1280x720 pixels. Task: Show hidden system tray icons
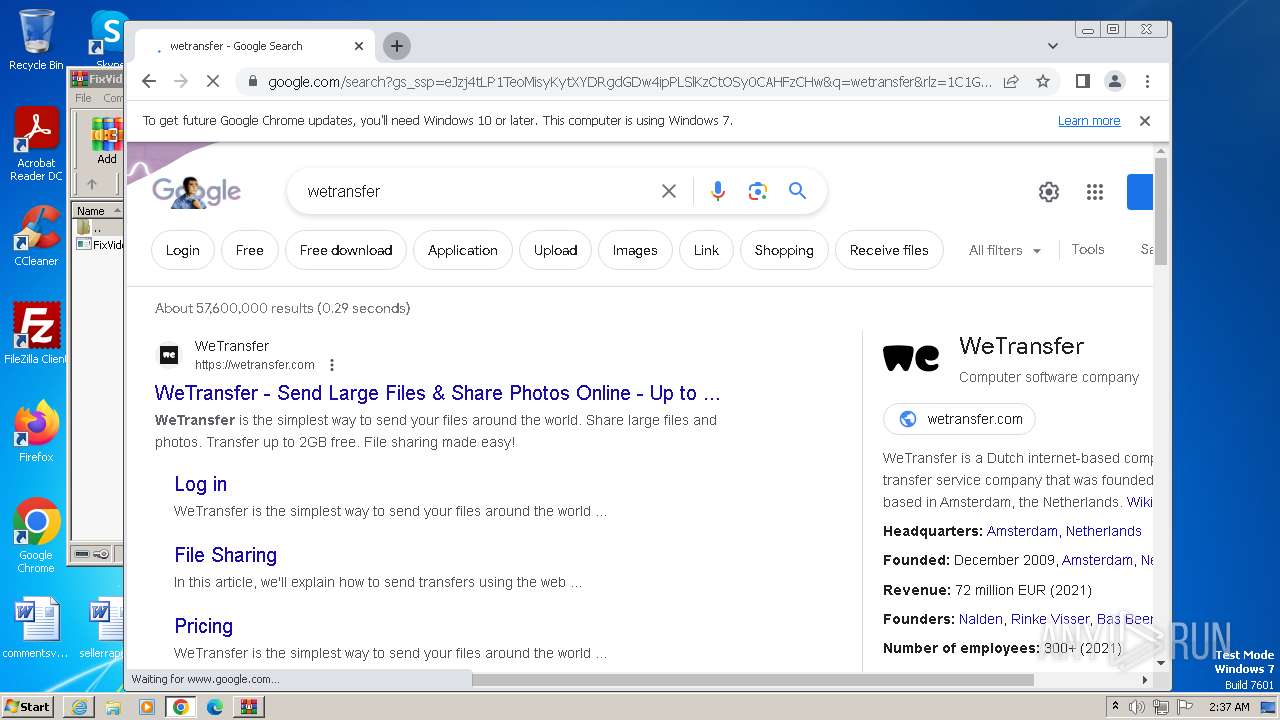(1116, 707)
